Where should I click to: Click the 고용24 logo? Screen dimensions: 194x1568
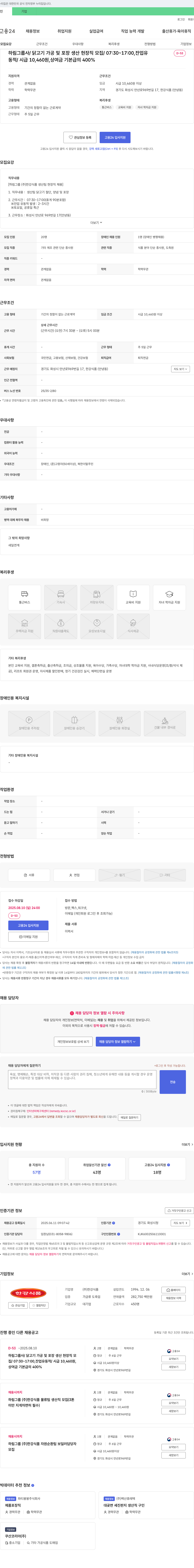pos(7,31)
